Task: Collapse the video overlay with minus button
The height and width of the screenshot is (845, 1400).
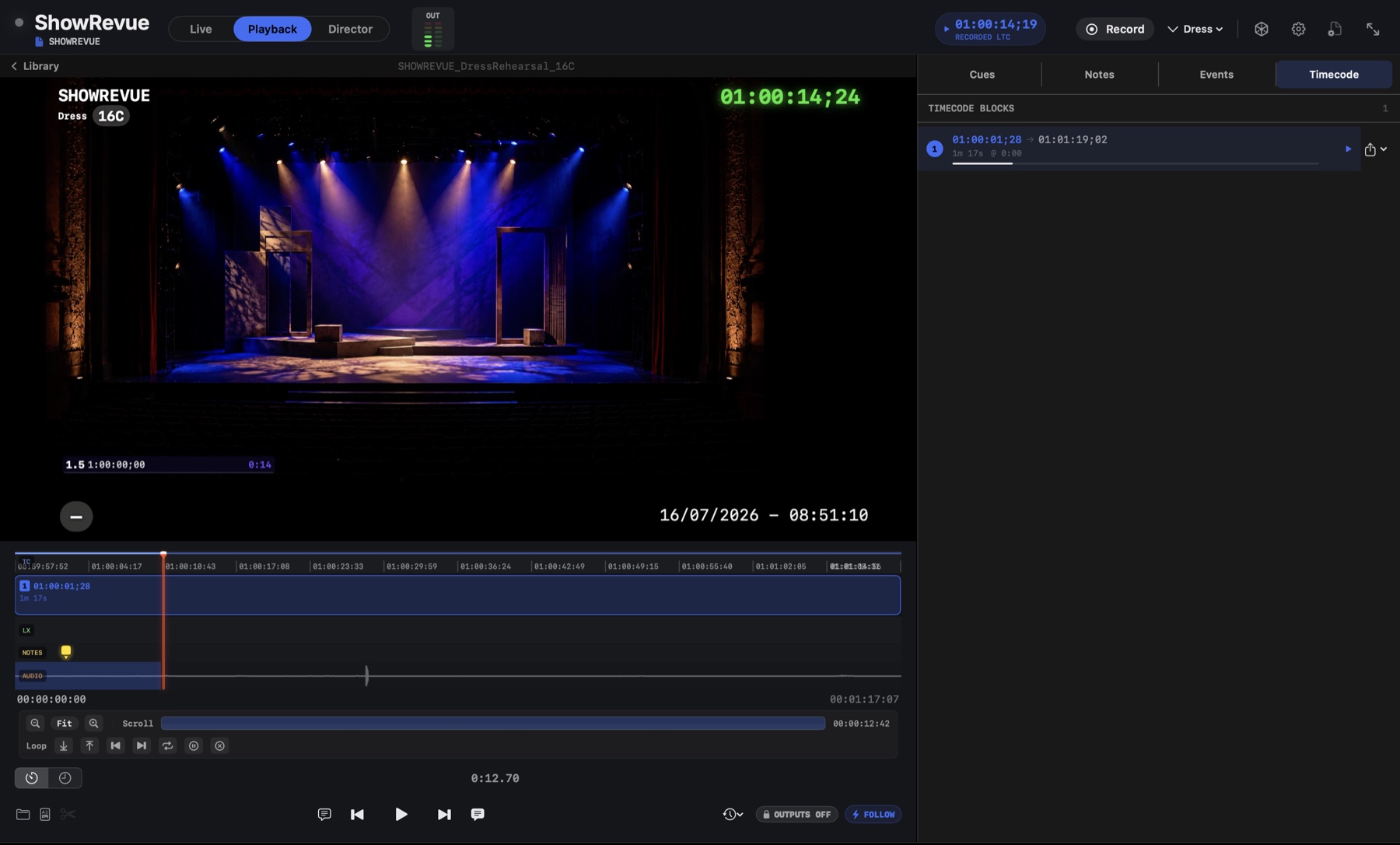Action: pyautogui.click(x=76, y=517)
